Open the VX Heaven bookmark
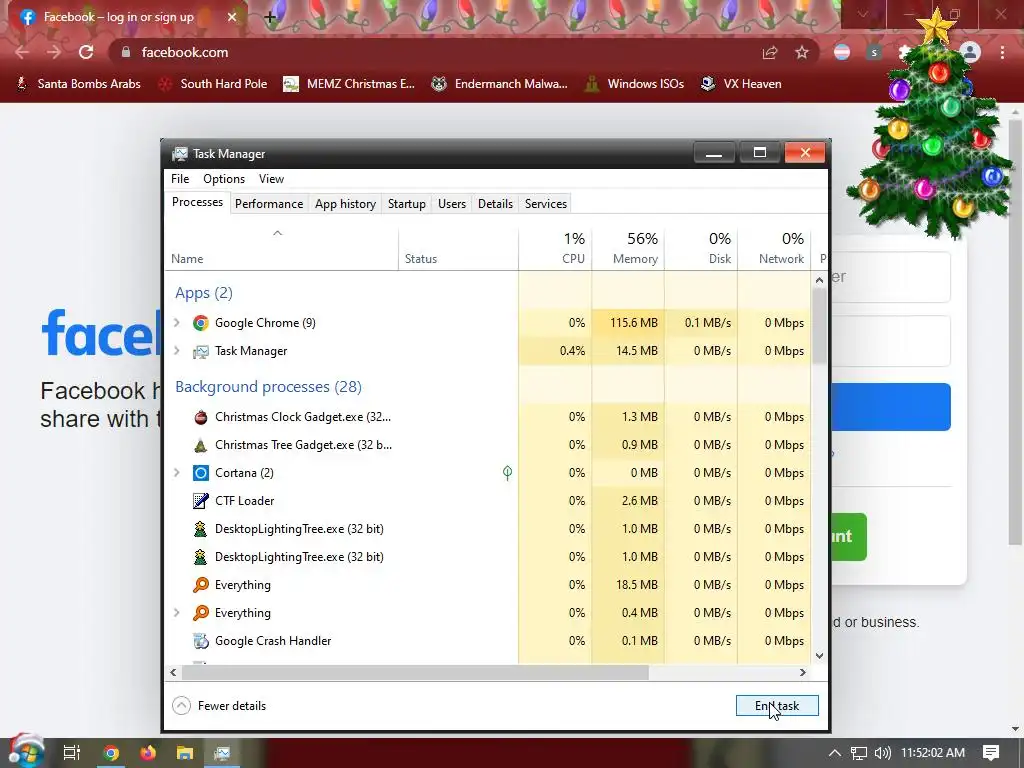The width and height of the screenshot is (1024, 768). tap(741, 84)
